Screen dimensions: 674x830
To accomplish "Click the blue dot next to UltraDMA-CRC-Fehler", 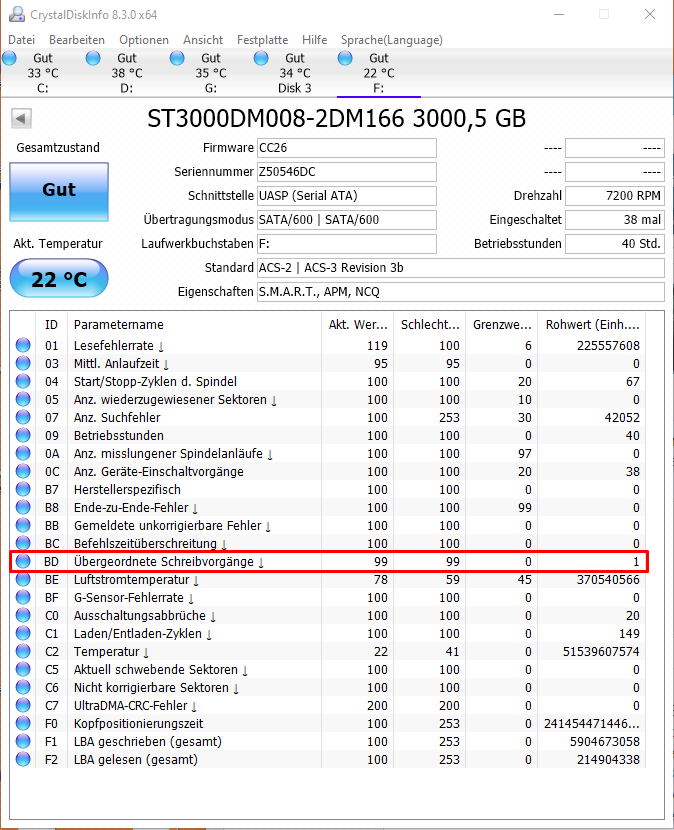I will (22, 706).
